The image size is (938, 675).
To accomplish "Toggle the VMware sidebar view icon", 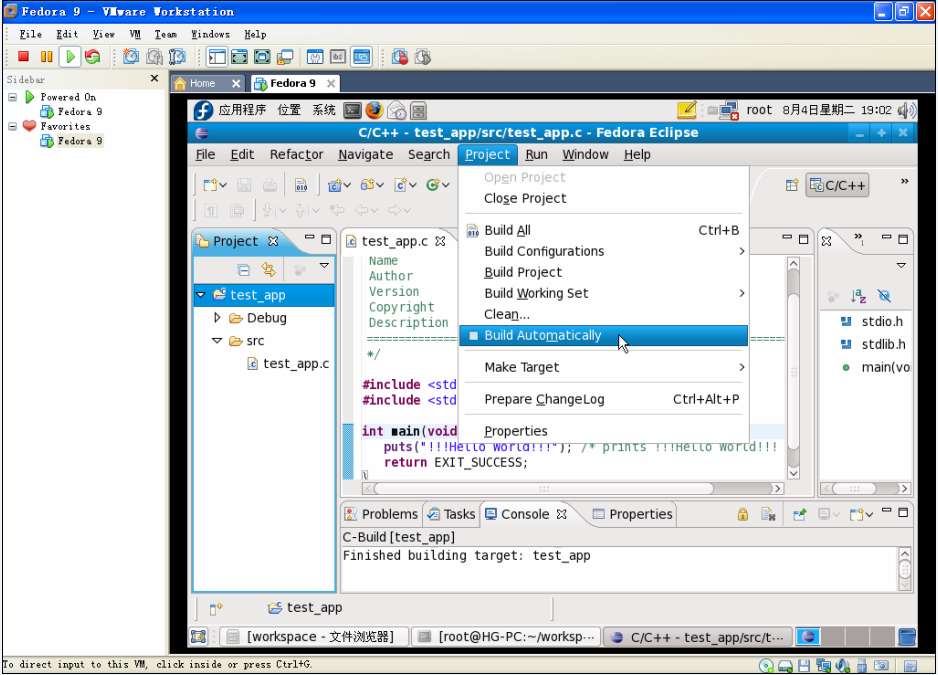I will click(x=217, y=57).
